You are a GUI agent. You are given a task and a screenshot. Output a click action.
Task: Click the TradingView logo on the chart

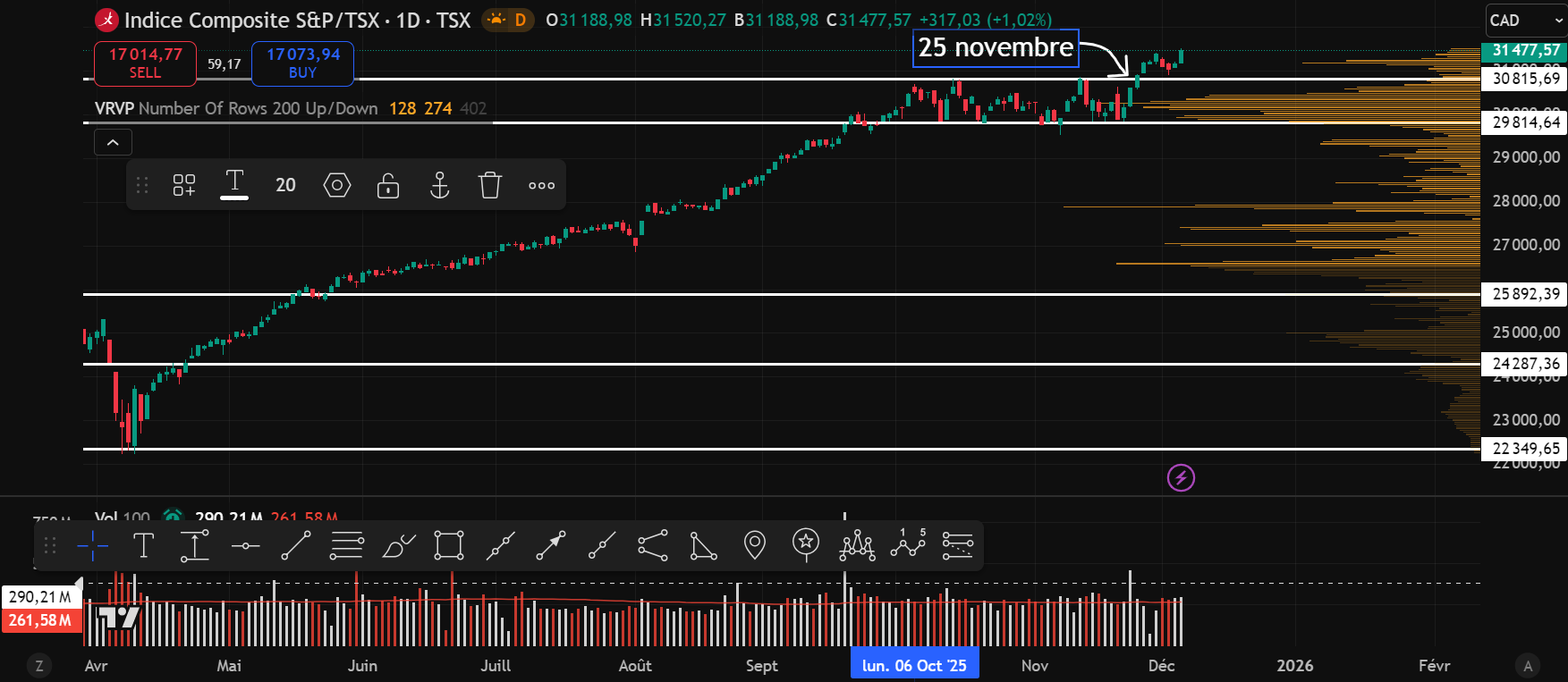click(x=119, y=617)
